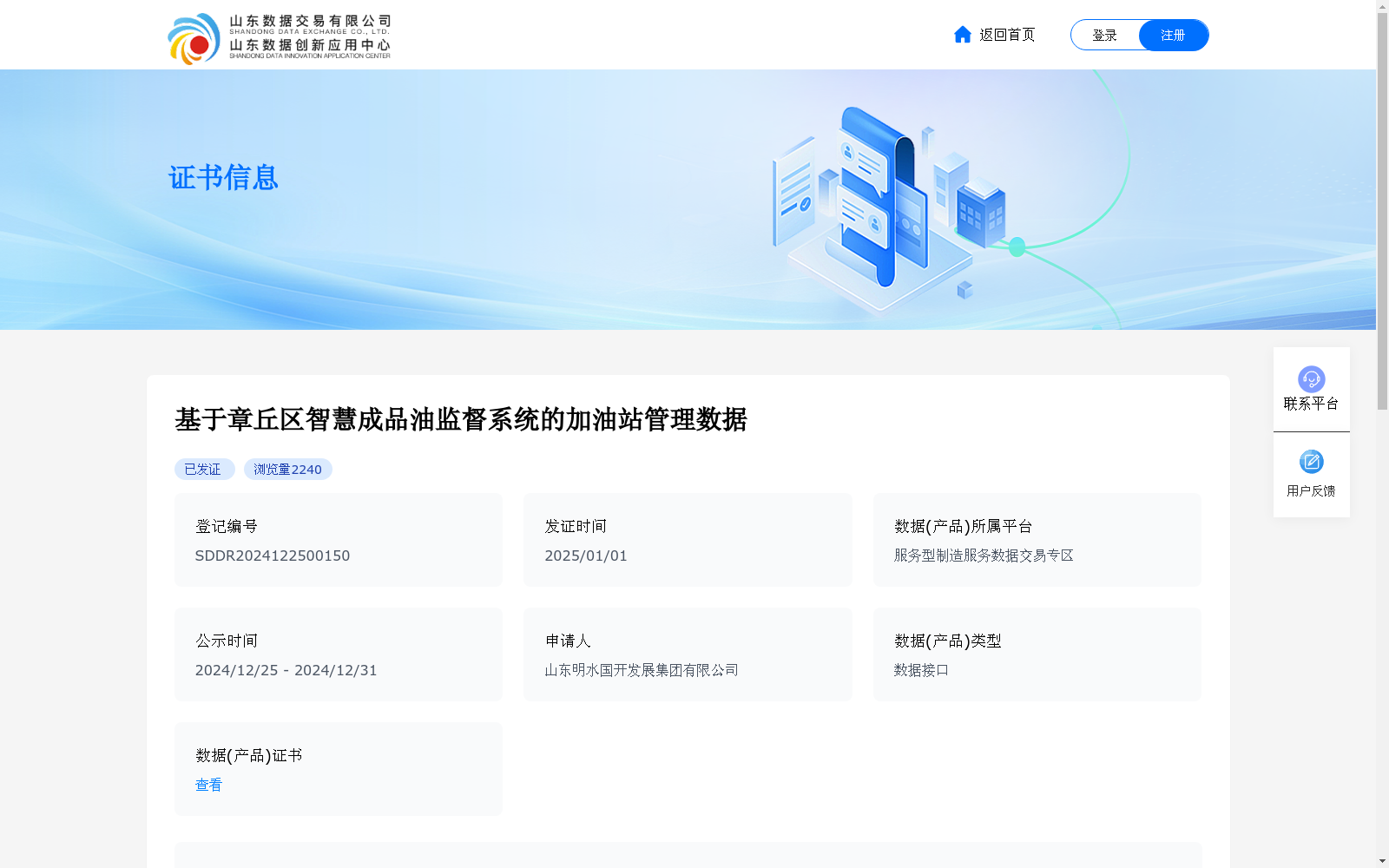The height and width of the screenshot is (868, 1389).
Task: Open the 联系平台 side panel label
Action: [1311, 404]
